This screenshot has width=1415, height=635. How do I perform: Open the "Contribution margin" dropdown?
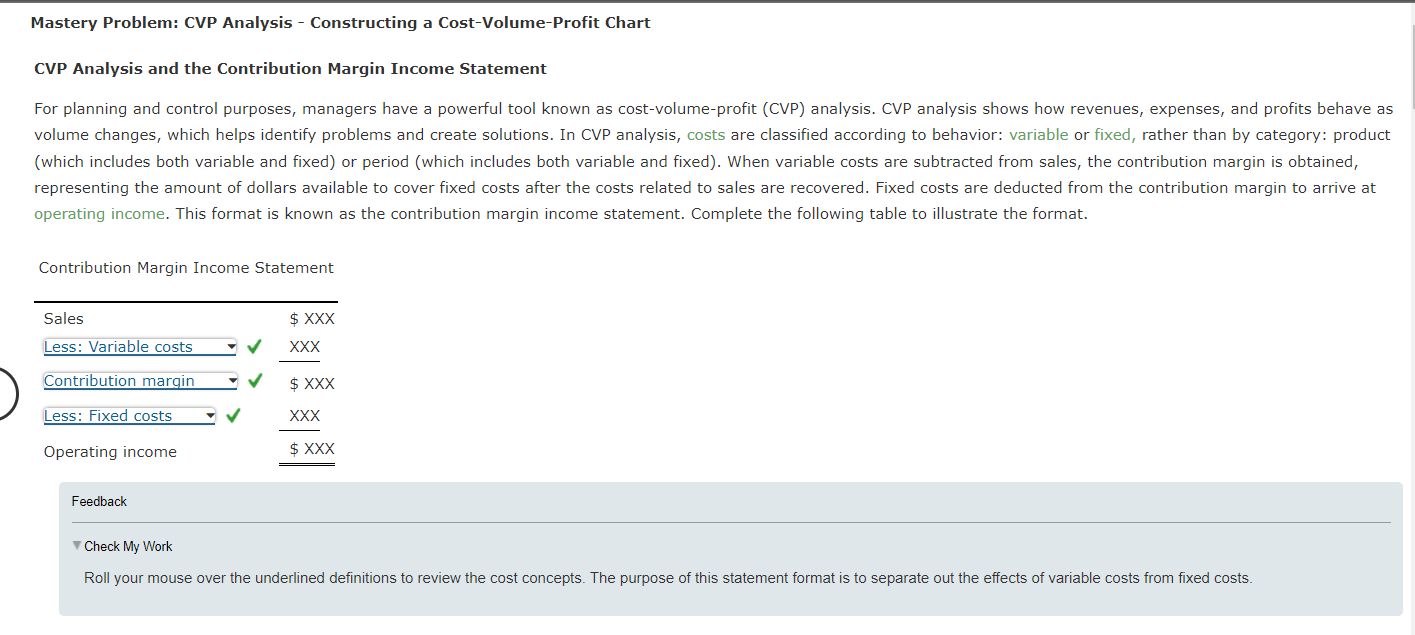point(139,381)
